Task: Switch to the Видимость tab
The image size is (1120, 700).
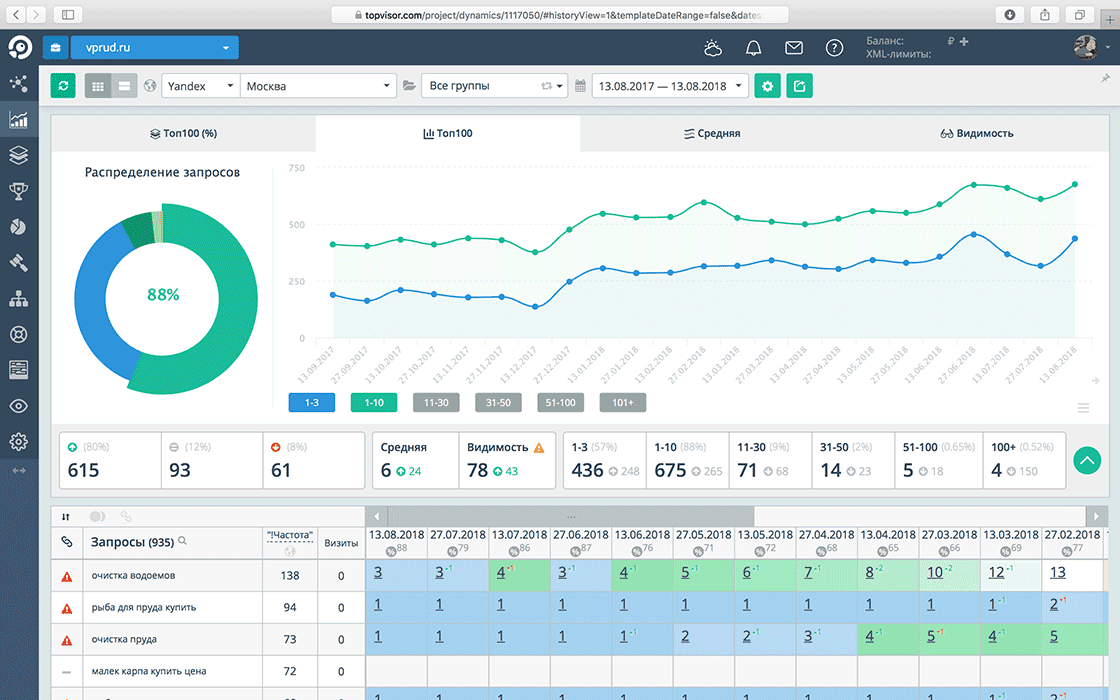Action: (977, 133)
